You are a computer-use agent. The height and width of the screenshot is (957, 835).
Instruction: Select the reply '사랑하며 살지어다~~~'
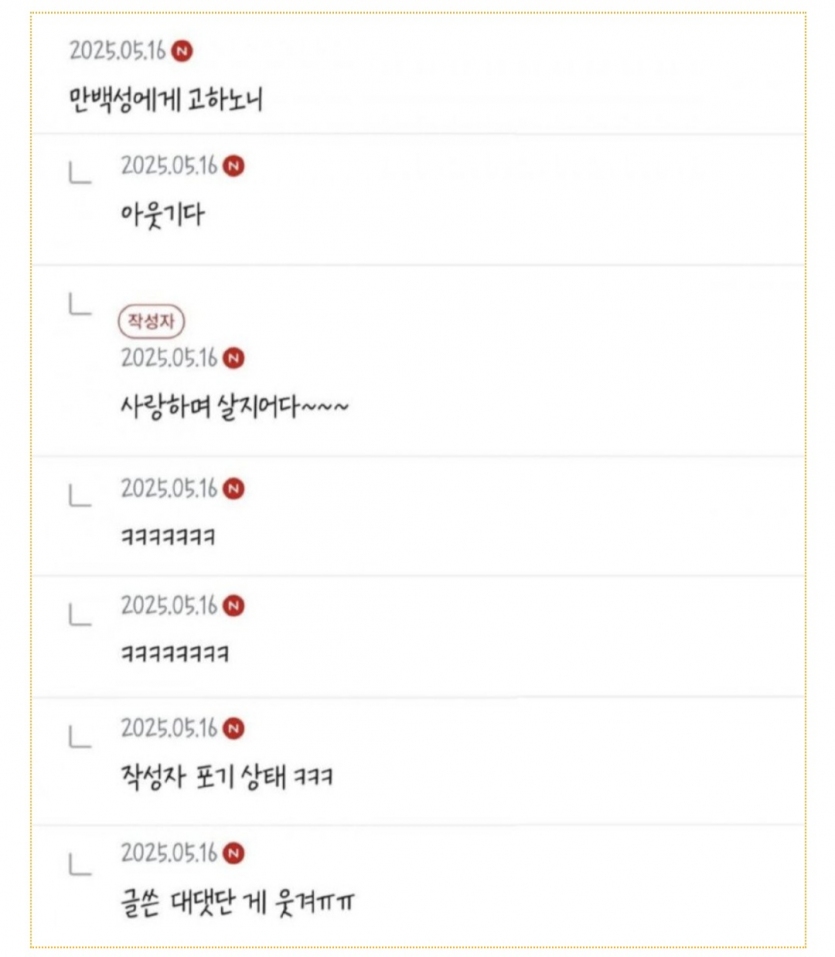point(234,406)
